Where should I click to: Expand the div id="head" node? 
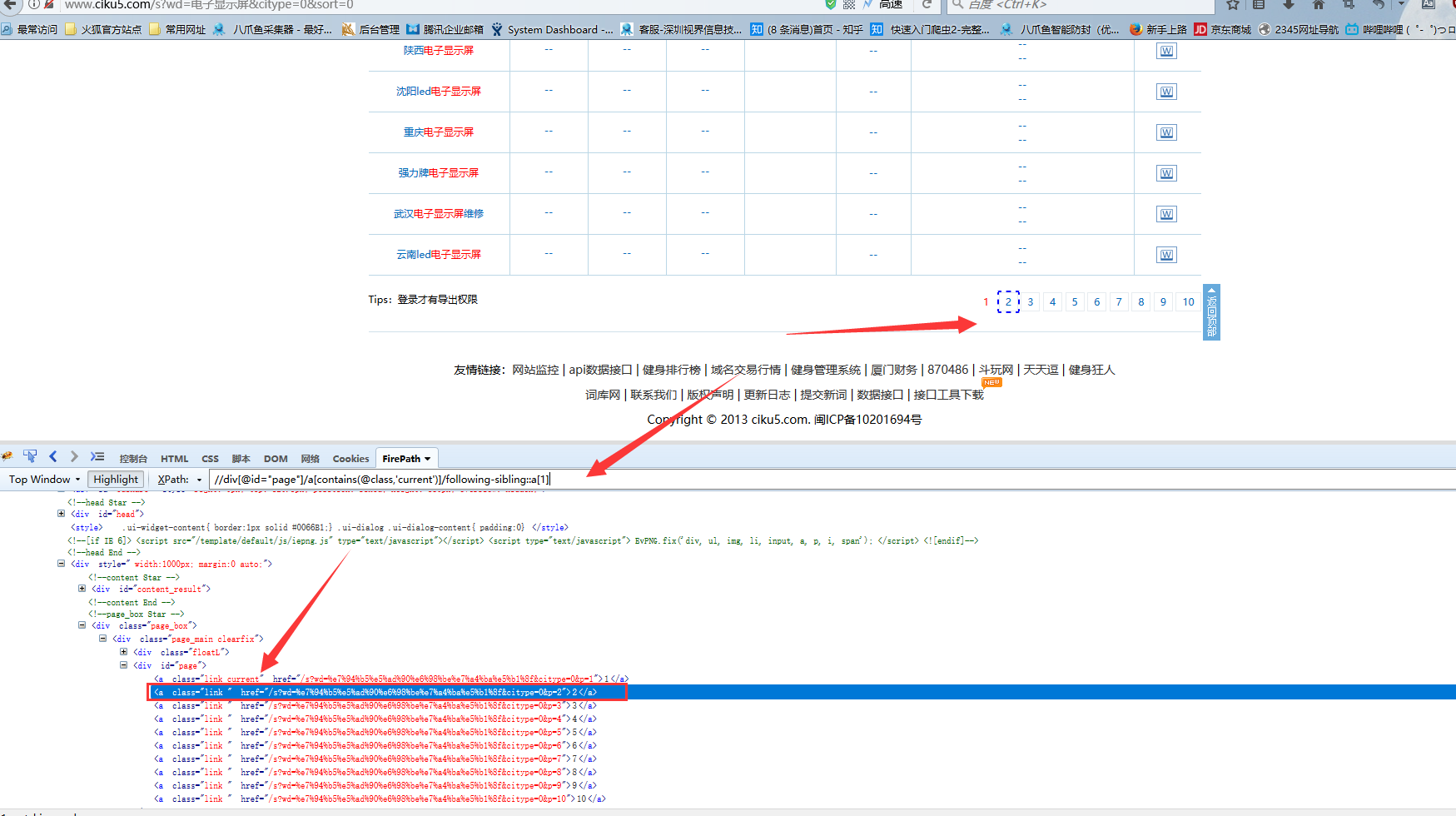[x=61, y=514]
